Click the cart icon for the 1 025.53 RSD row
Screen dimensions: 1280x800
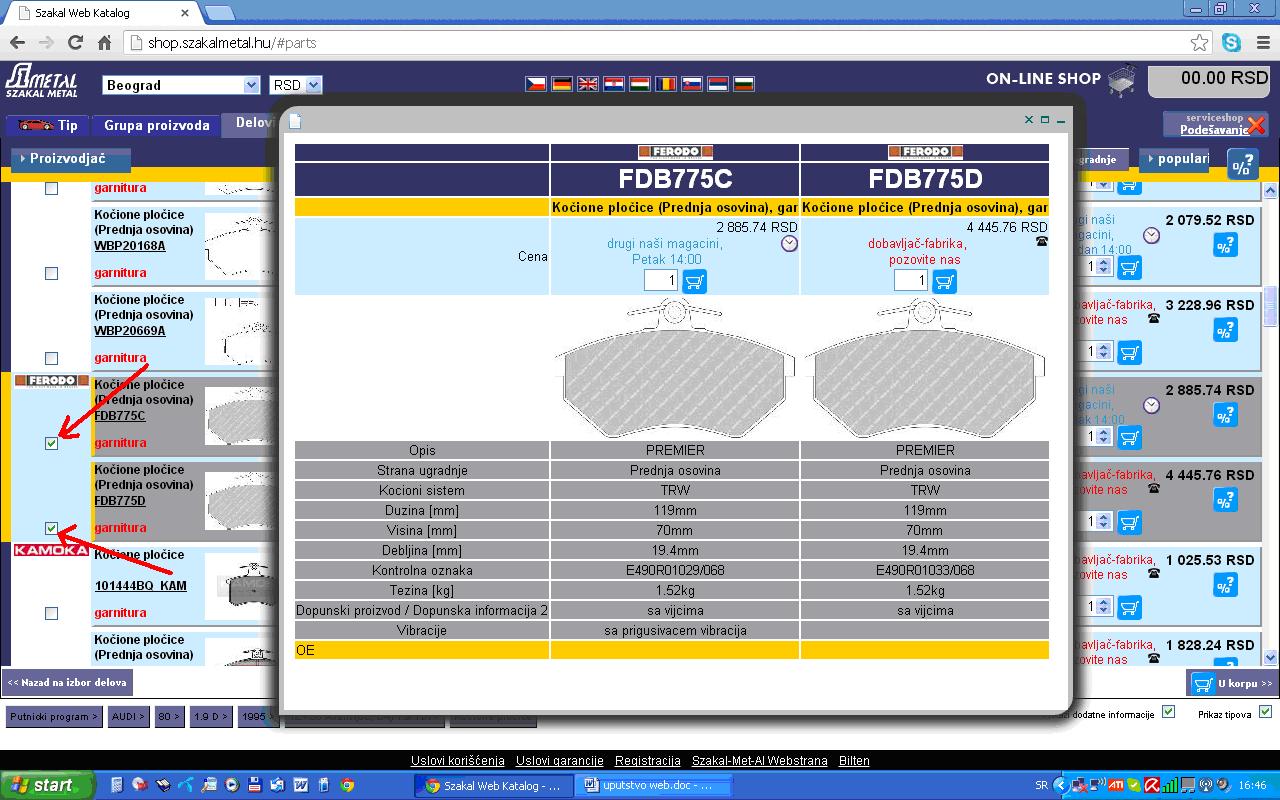(x=1129, y=607)
